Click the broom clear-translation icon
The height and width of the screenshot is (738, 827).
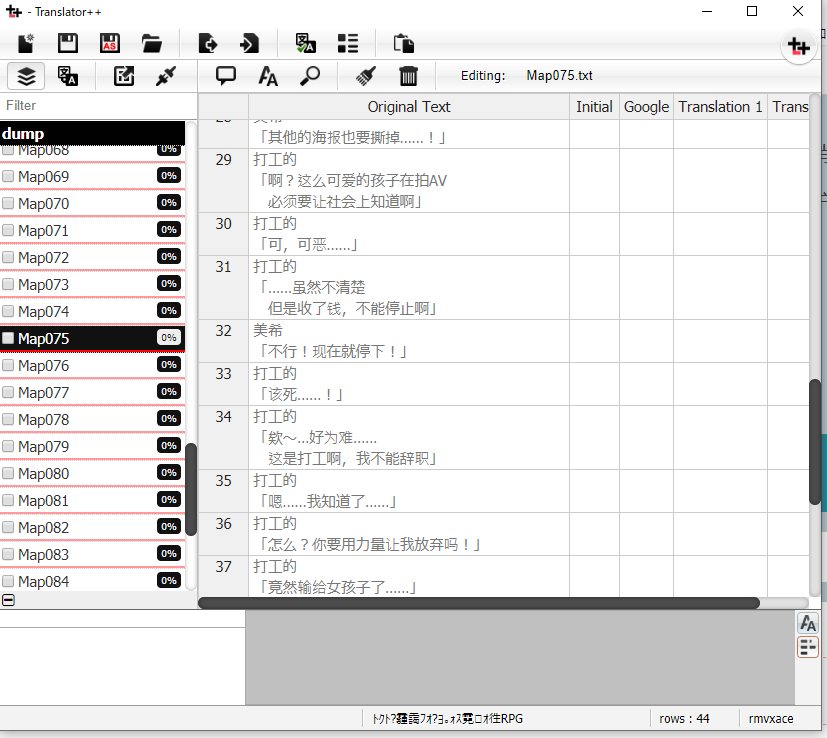(x=366, y=76)
